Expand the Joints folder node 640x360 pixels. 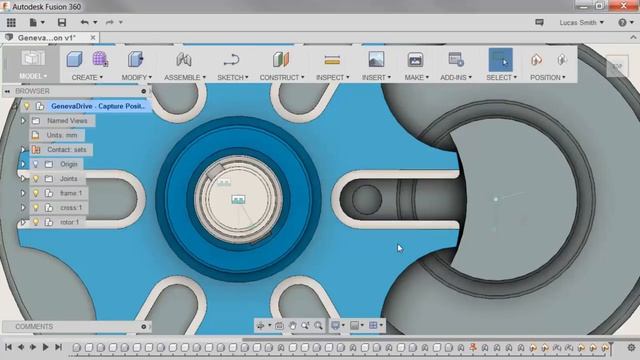pyautogui.click(x=23, y=179)
